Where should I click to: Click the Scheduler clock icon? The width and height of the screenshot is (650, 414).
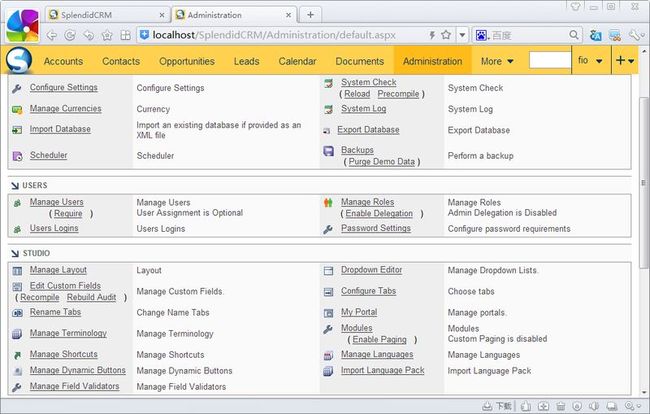tap(17, 156)
